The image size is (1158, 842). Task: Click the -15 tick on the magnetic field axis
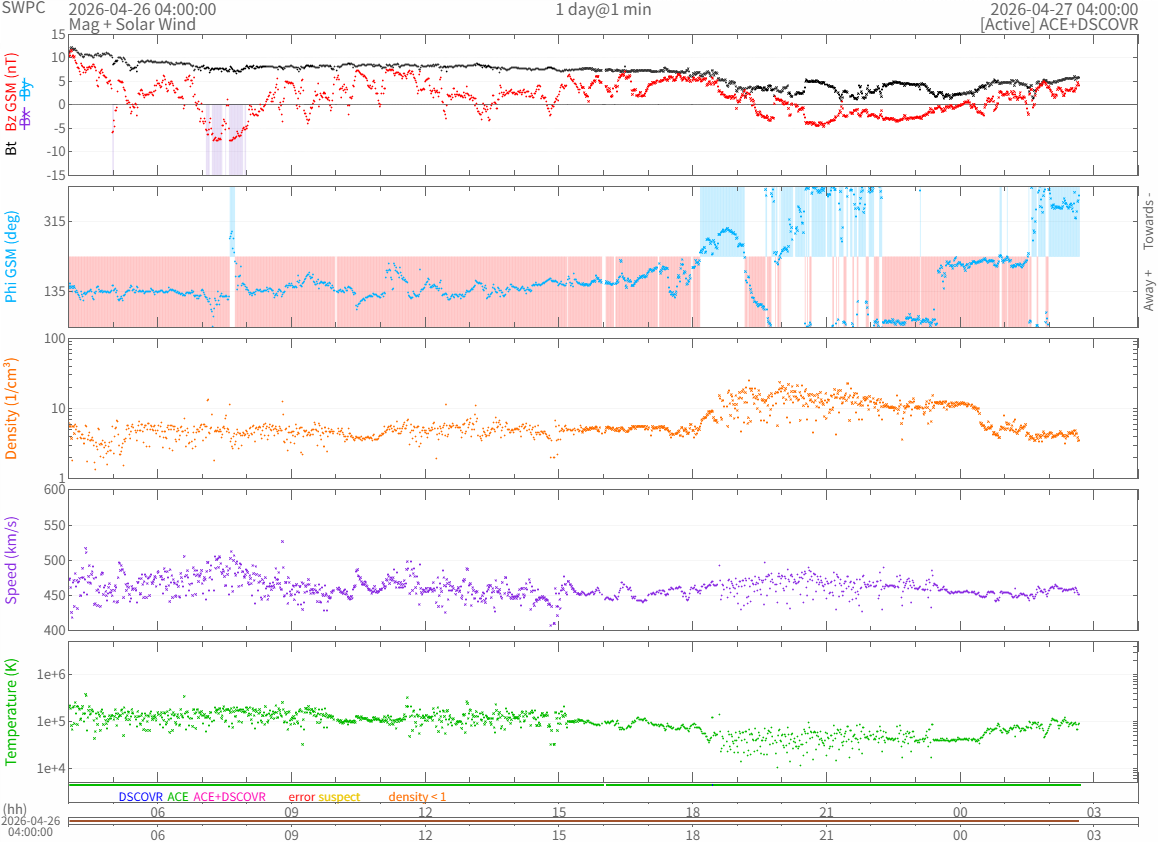(x=56, y=175)
